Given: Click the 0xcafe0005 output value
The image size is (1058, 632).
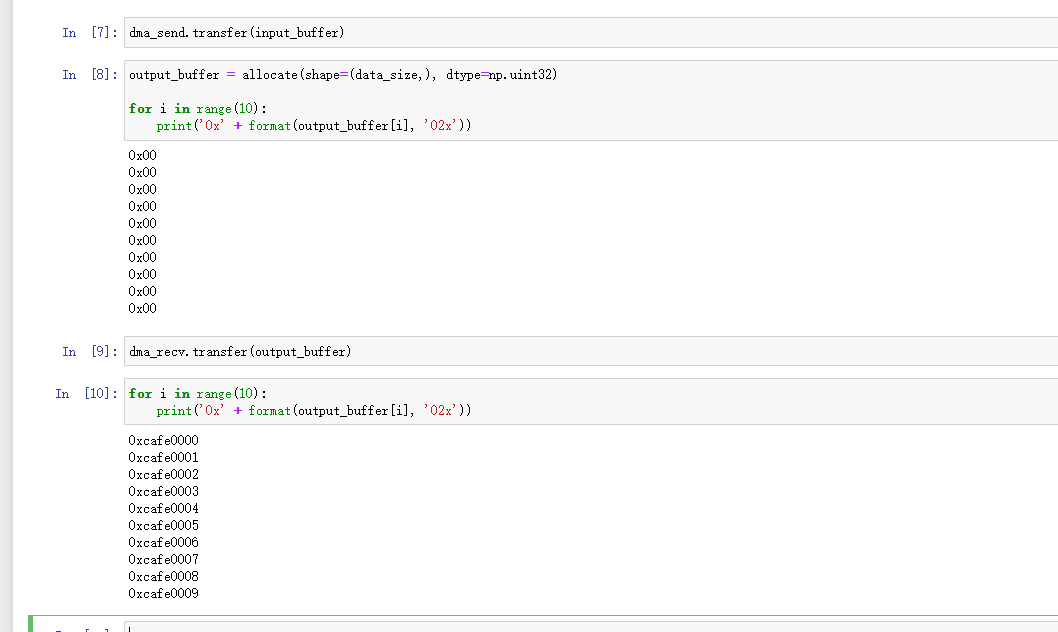Looking at the screenshot, I should (x=163, y=525).
